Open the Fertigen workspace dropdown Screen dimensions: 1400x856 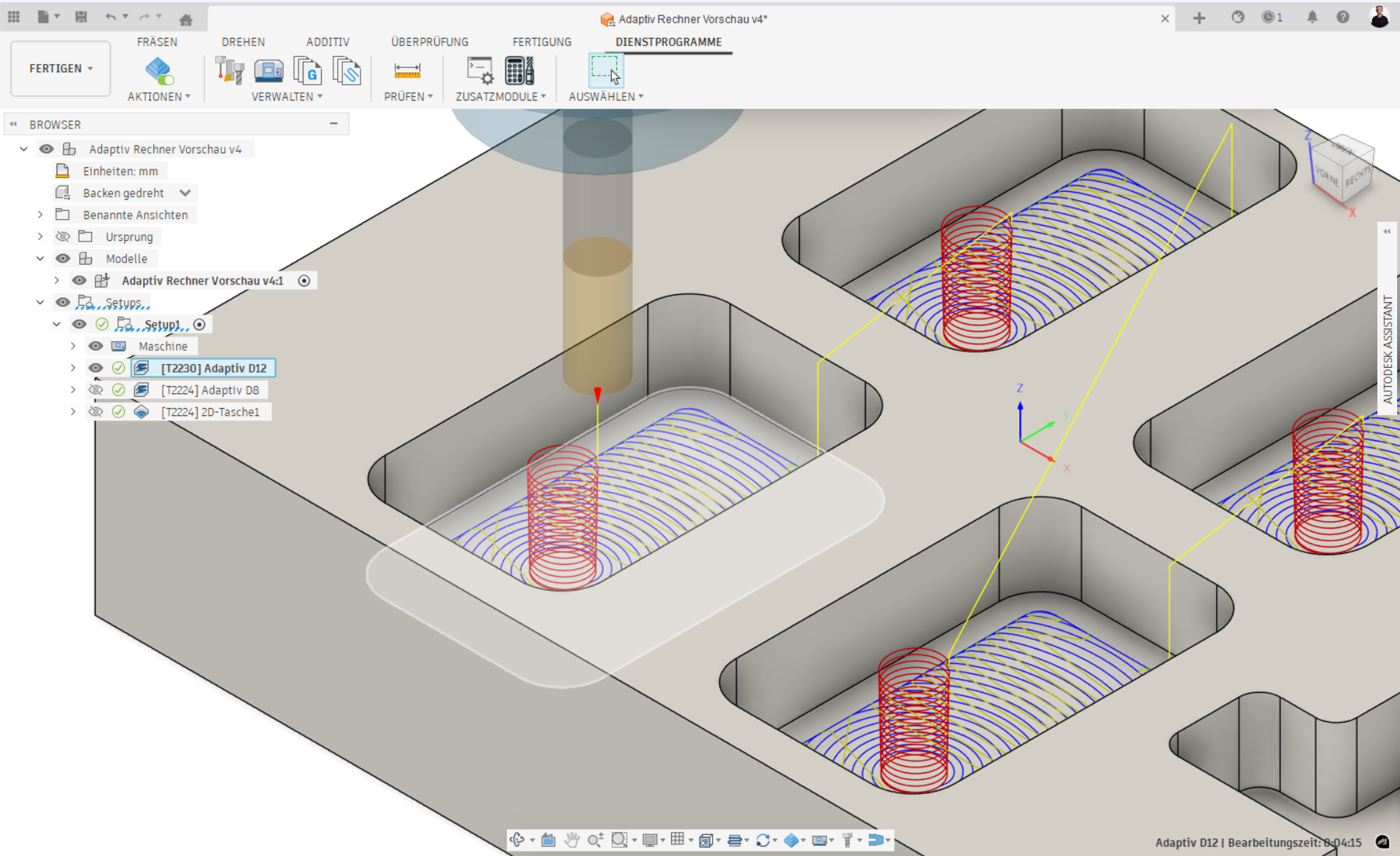61,69
